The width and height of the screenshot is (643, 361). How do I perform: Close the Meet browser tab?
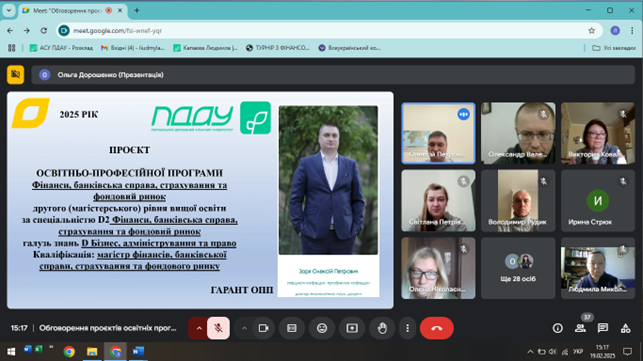(x=120, y=11)
